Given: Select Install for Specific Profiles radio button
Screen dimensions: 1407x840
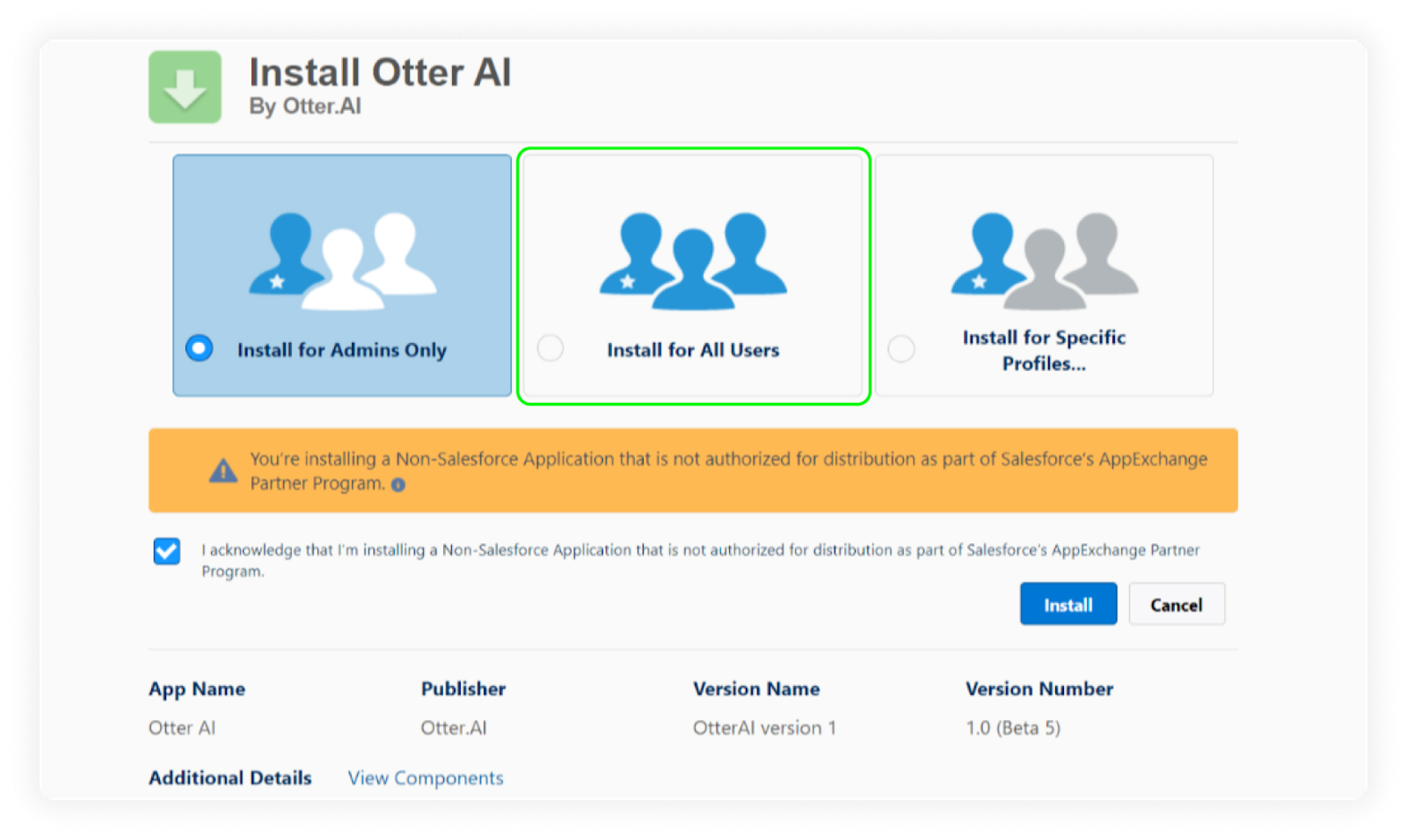Looking at the screenshot, I should pyautogui.click(x=901, y=349).
